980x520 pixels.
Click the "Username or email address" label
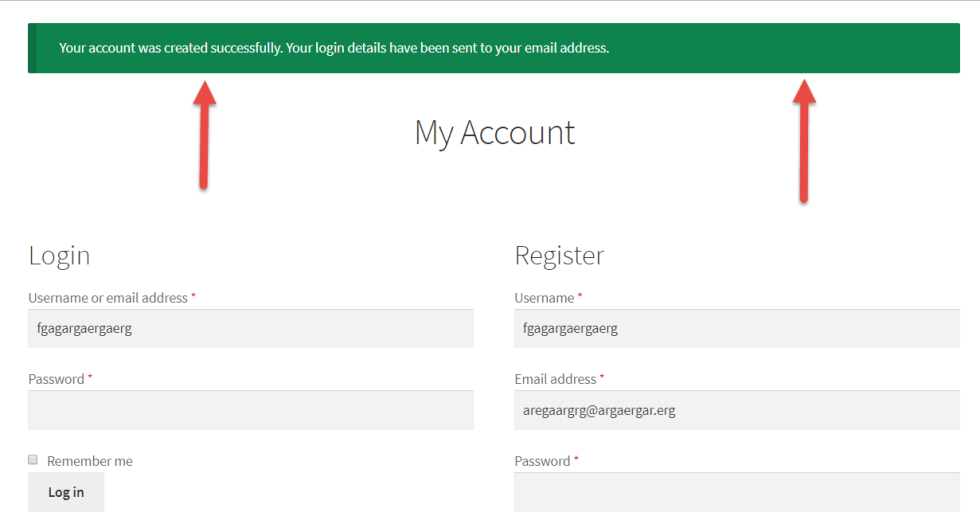coord(108,298)
